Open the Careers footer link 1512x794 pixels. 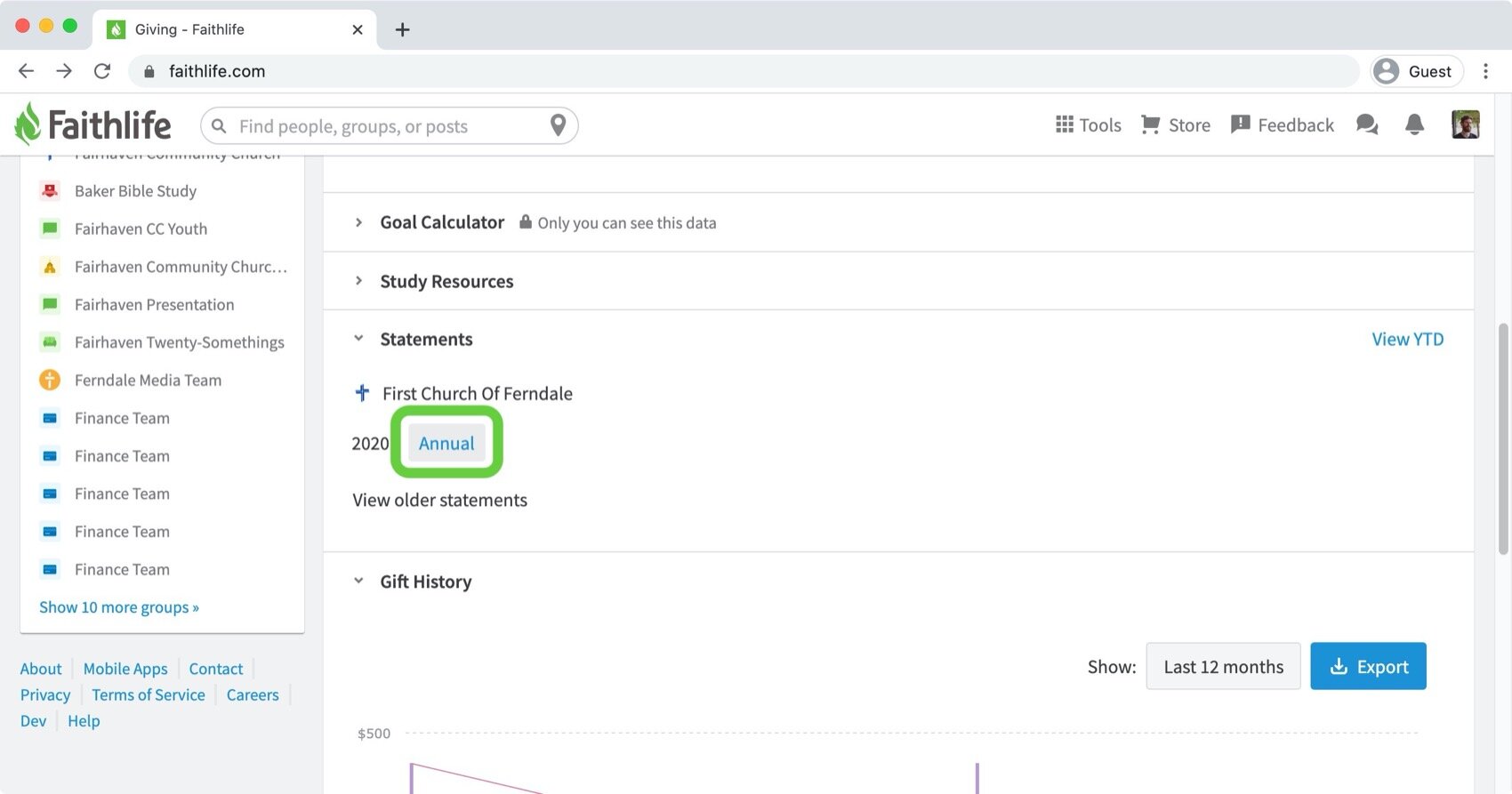click(x=253, y=694)
